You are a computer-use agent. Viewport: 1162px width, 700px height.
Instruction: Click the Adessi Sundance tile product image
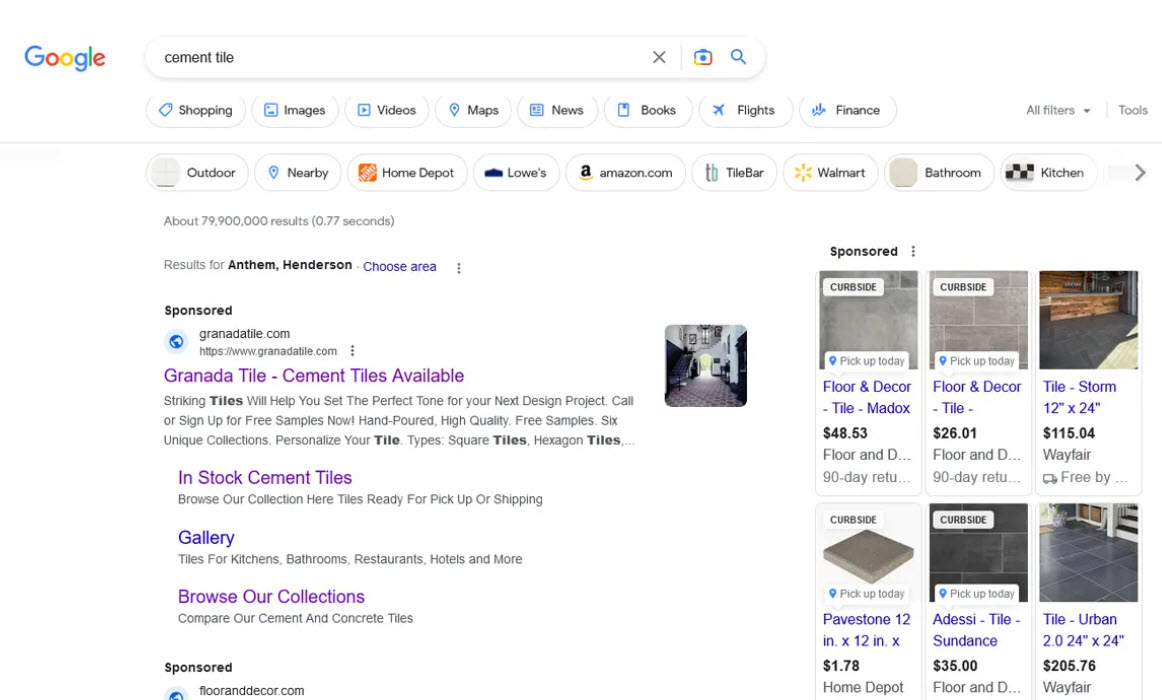978,553
